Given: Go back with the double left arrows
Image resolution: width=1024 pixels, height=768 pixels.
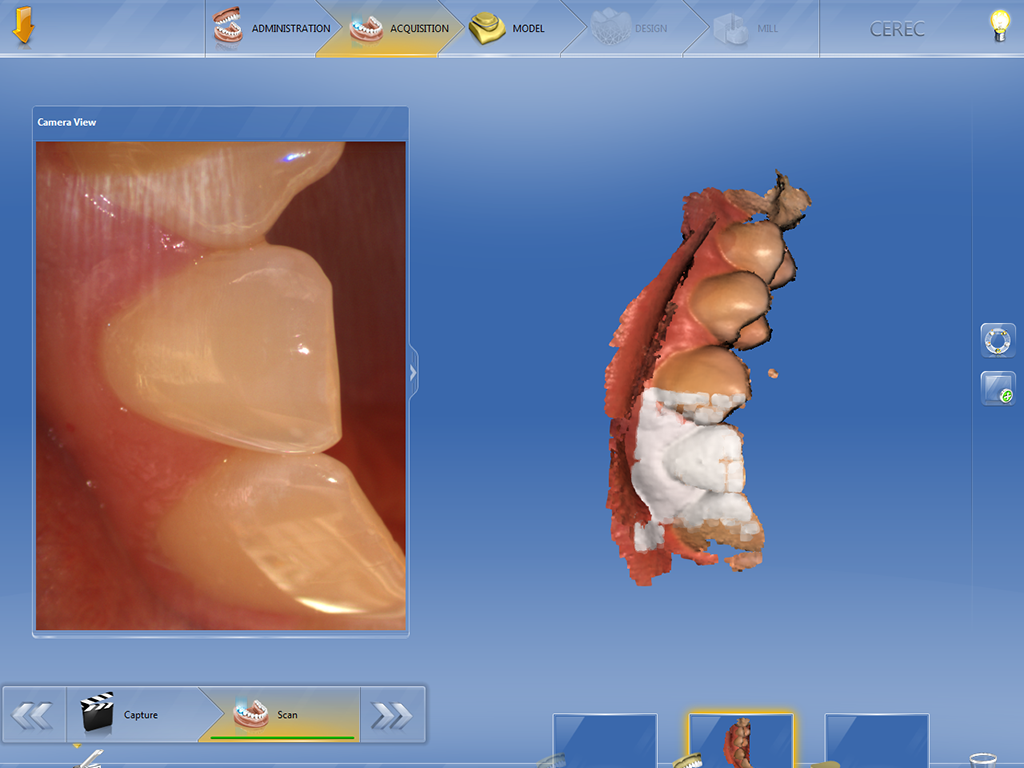Looking at the screenshot, I should point(33,715).
